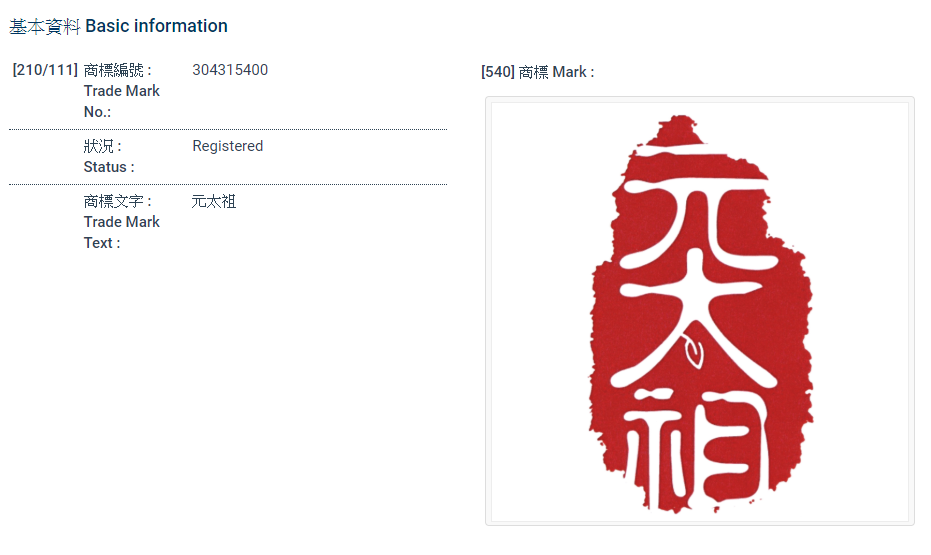Viewport: 931px width, 555px height.
Task: Click the English "Mark :" label above the image
Action: tap(573, 72)
